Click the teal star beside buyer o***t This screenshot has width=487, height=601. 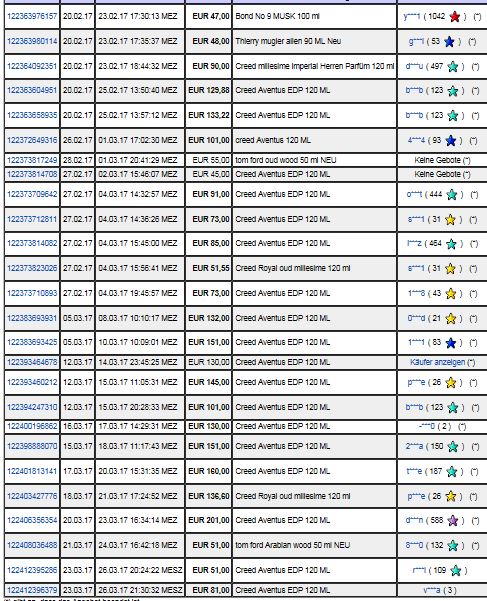(x=452, y=195)
